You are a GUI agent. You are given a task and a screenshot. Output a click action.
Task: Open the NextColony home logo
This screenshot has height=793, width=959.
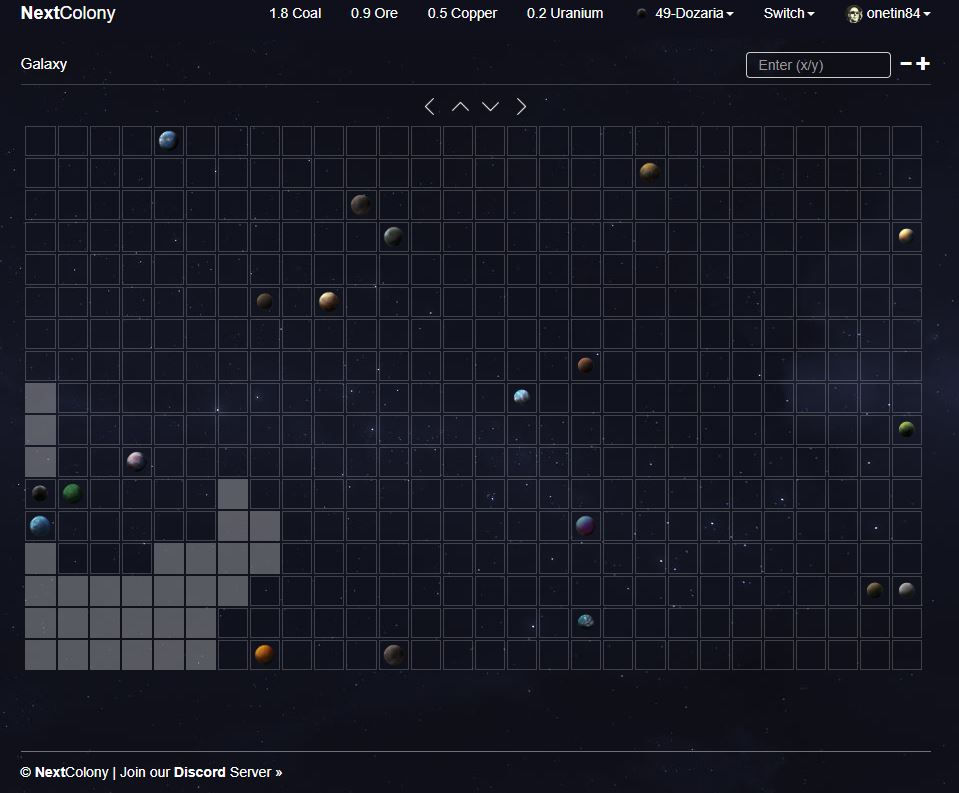tap(68, 13)
